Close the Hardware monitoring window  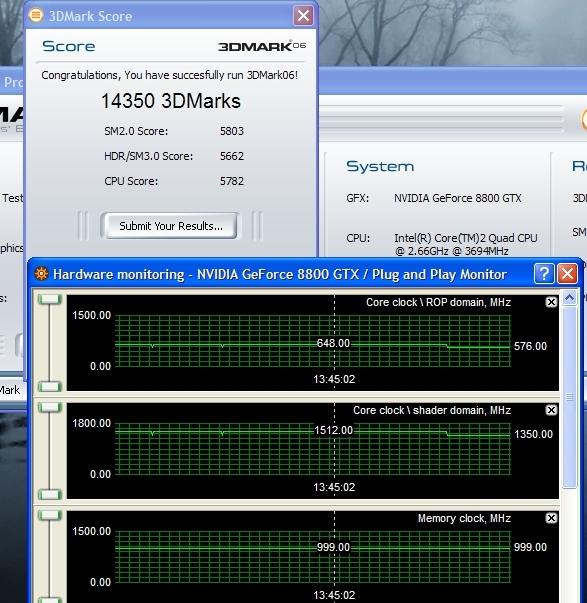pyautogui.click(x=567, y=274)
